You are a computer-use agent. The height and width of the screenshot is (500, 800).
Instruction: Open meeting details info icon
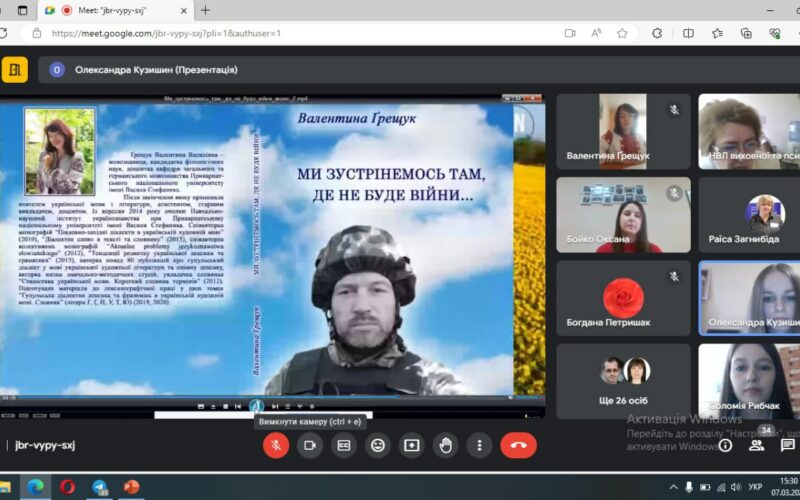[726, 445]
